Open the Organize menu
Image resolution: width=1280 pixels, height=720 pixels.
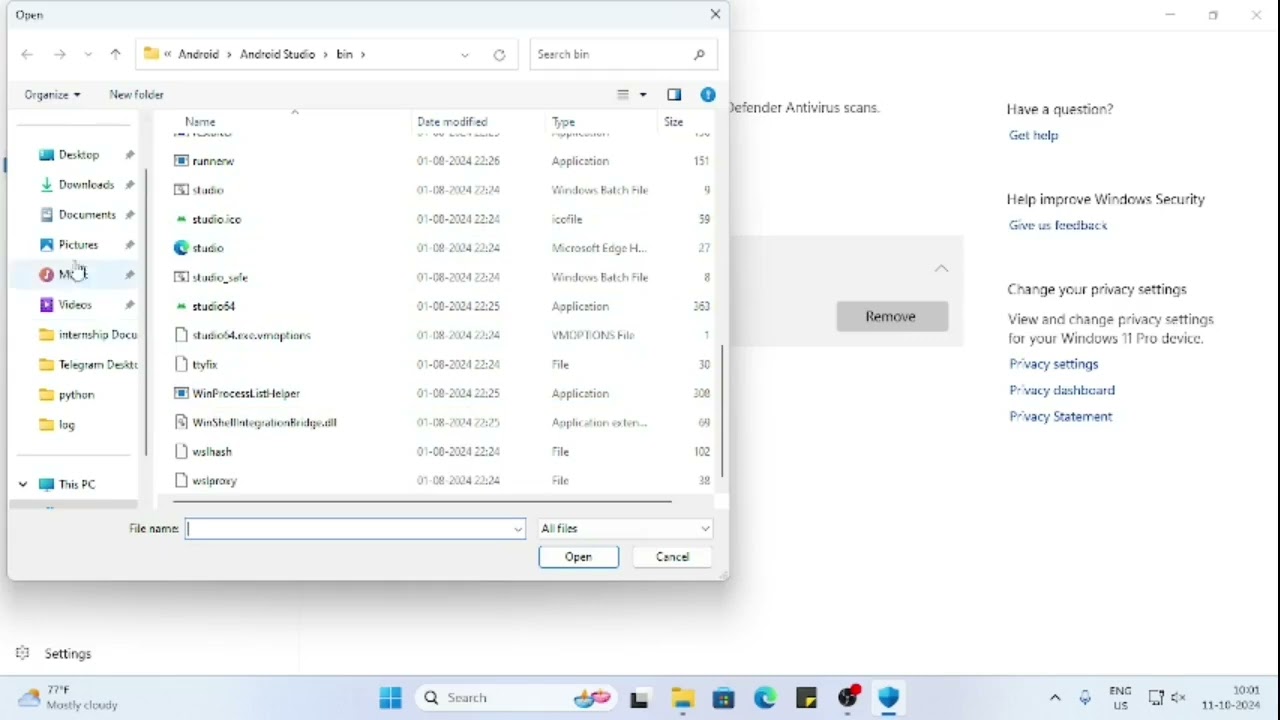tap(52, 94)
